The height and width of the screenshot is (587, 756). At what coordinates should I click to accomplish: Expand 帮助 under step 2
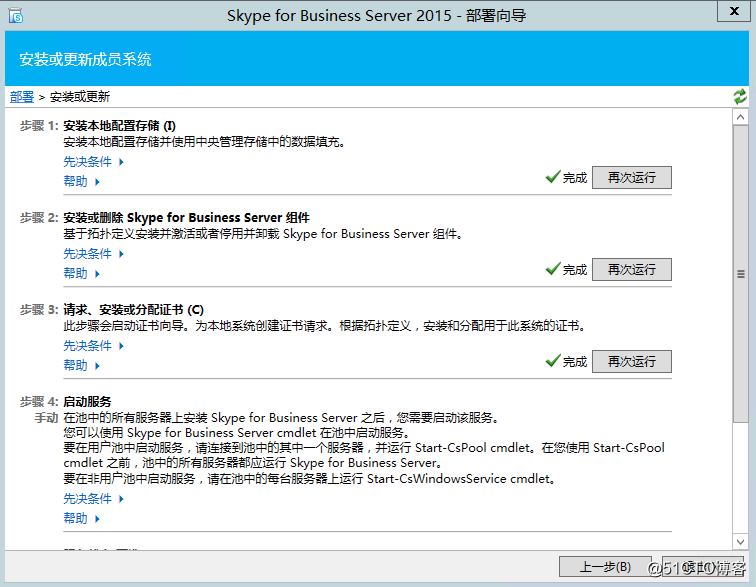point(81,273)
